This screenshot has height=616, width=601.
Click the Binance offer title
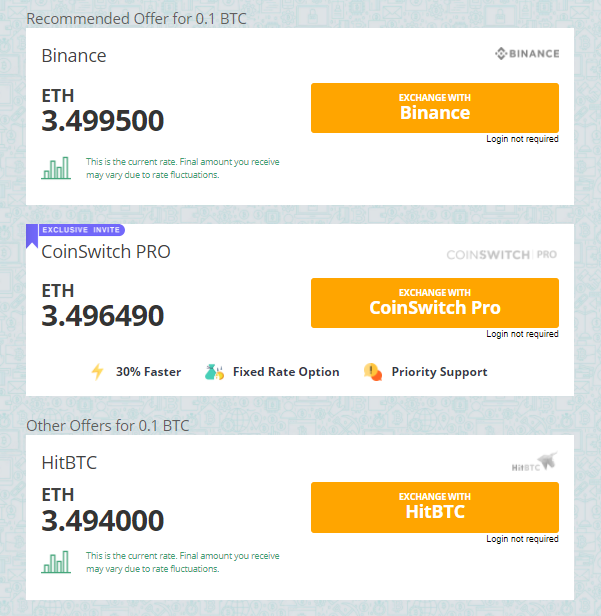pos(74,56)
